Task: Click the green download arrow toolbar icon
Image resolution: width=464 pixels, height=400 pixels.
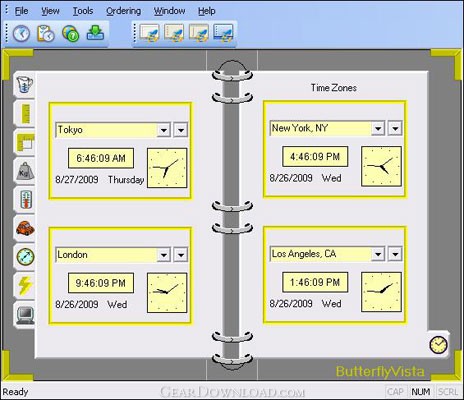Action: tap(95, 33)
